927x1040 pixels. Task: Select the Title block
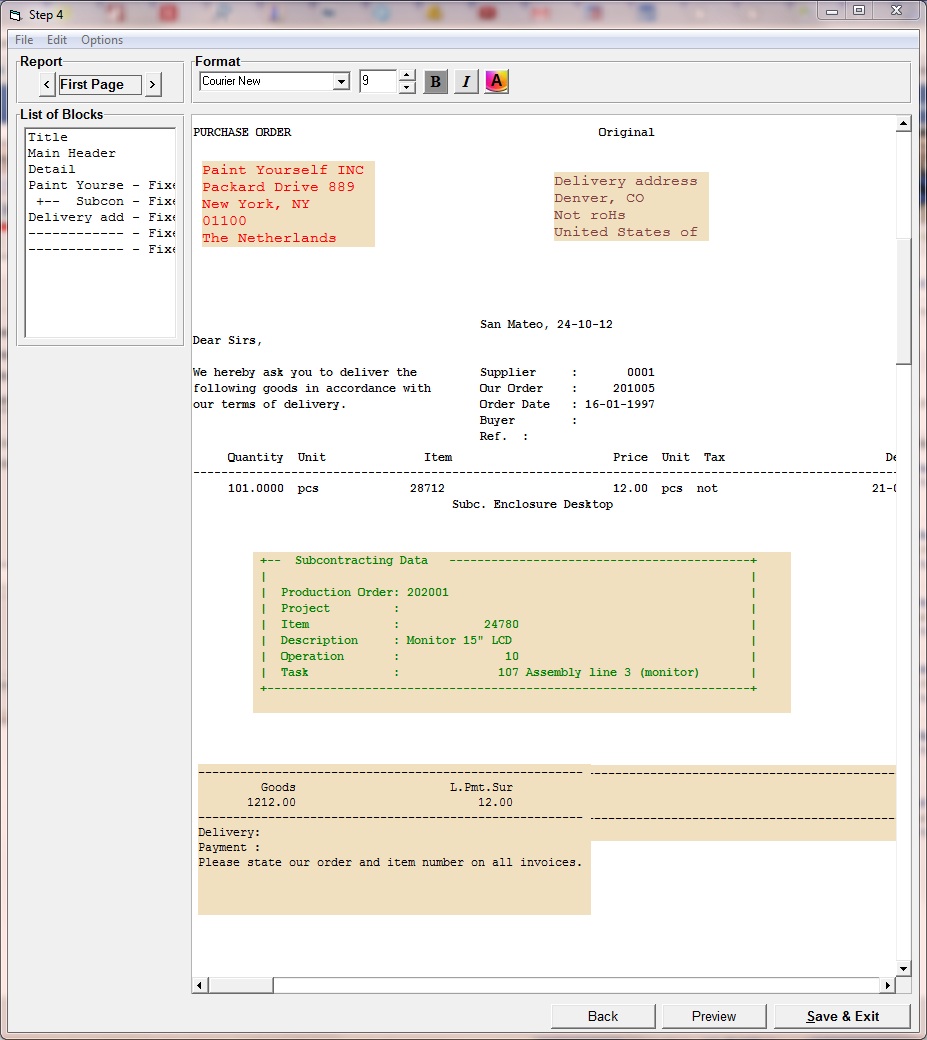[47, 137]
